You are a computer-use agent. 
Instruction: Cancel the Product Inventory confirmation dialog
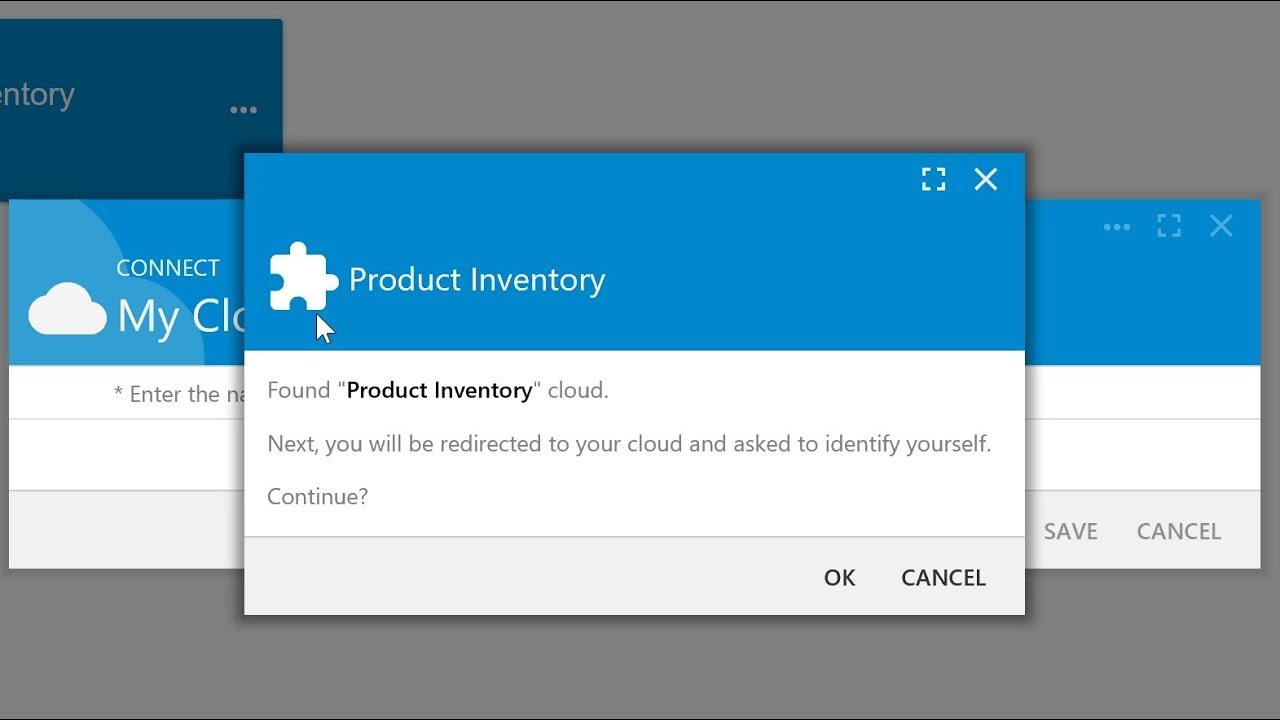click(x=943, y=577)
